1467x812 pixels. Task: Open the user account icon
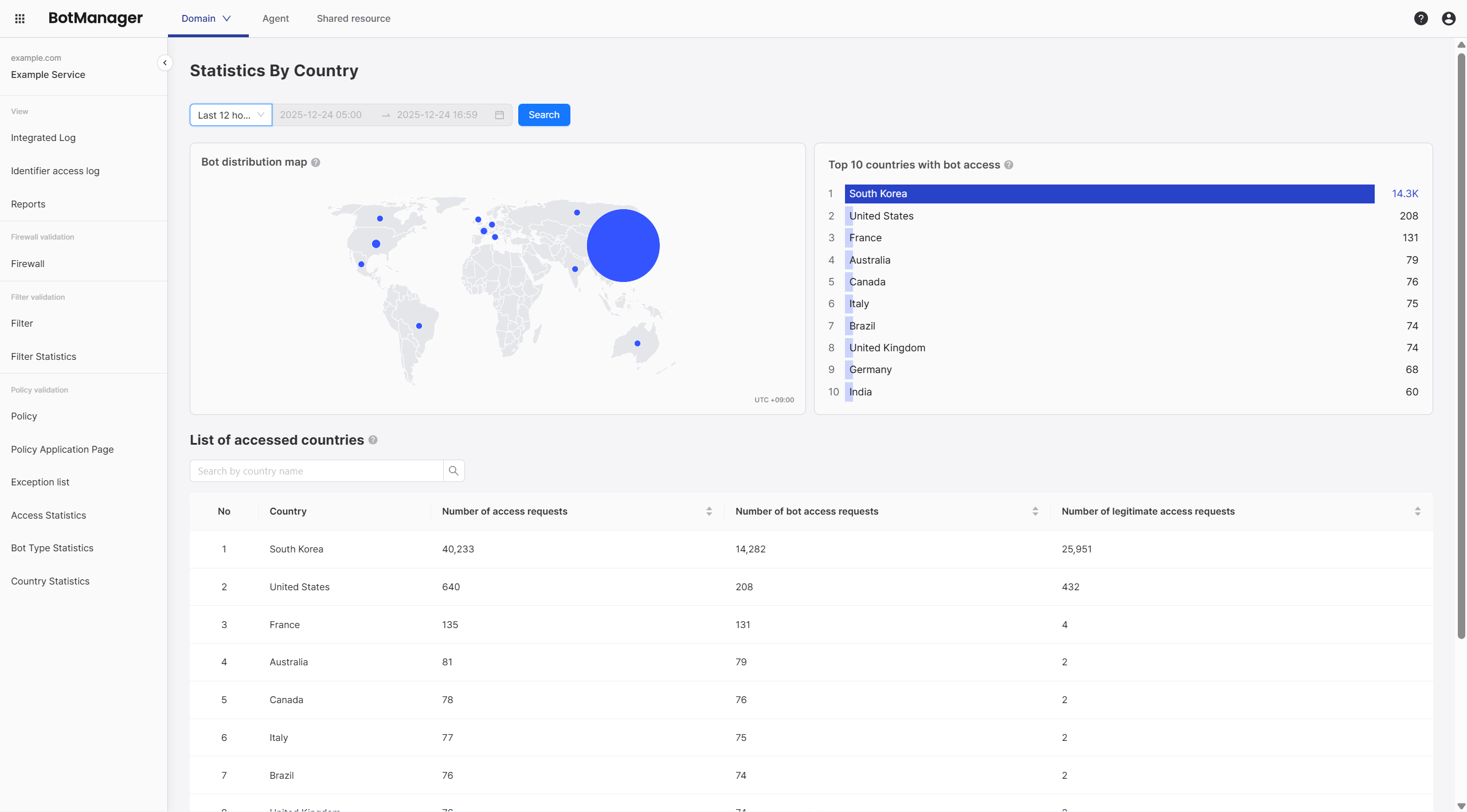tap(1449, 18)
